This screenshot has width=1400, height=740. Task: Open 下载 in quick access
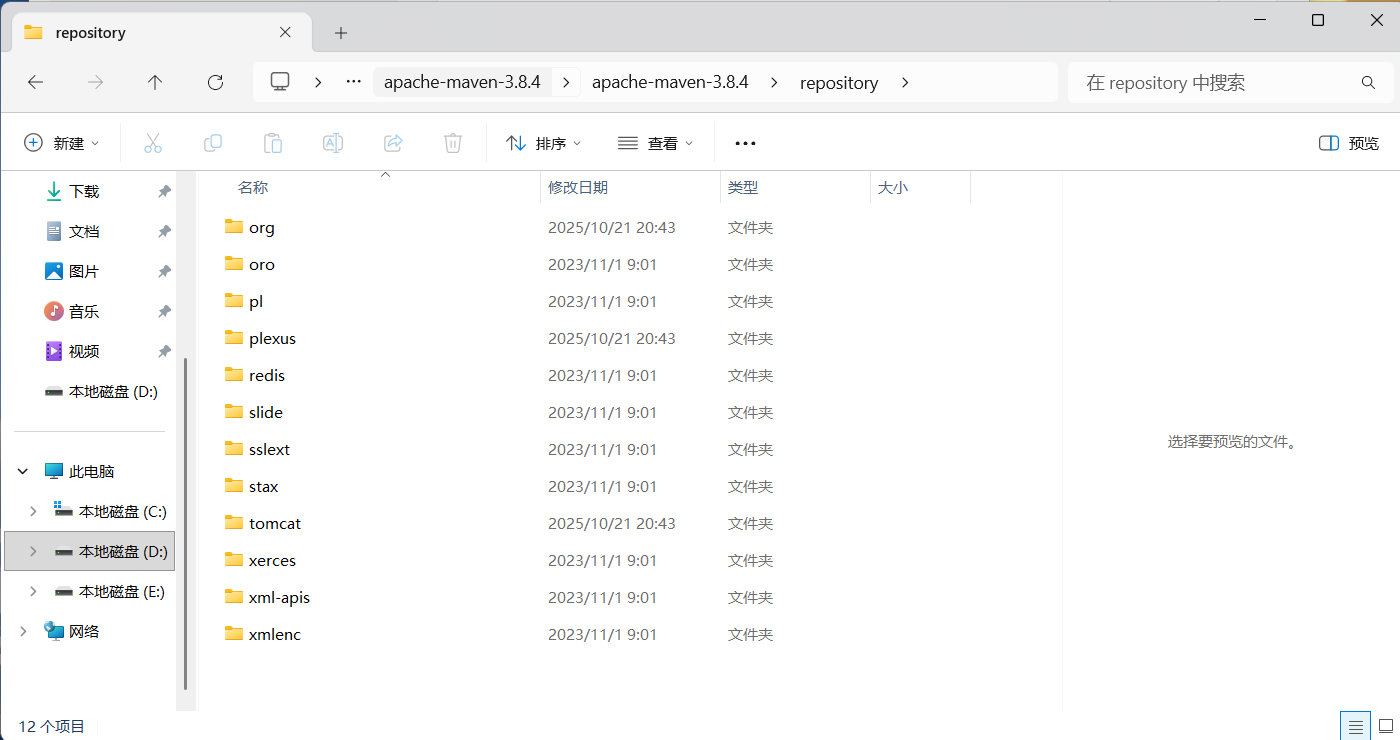[x=84, y=191]
